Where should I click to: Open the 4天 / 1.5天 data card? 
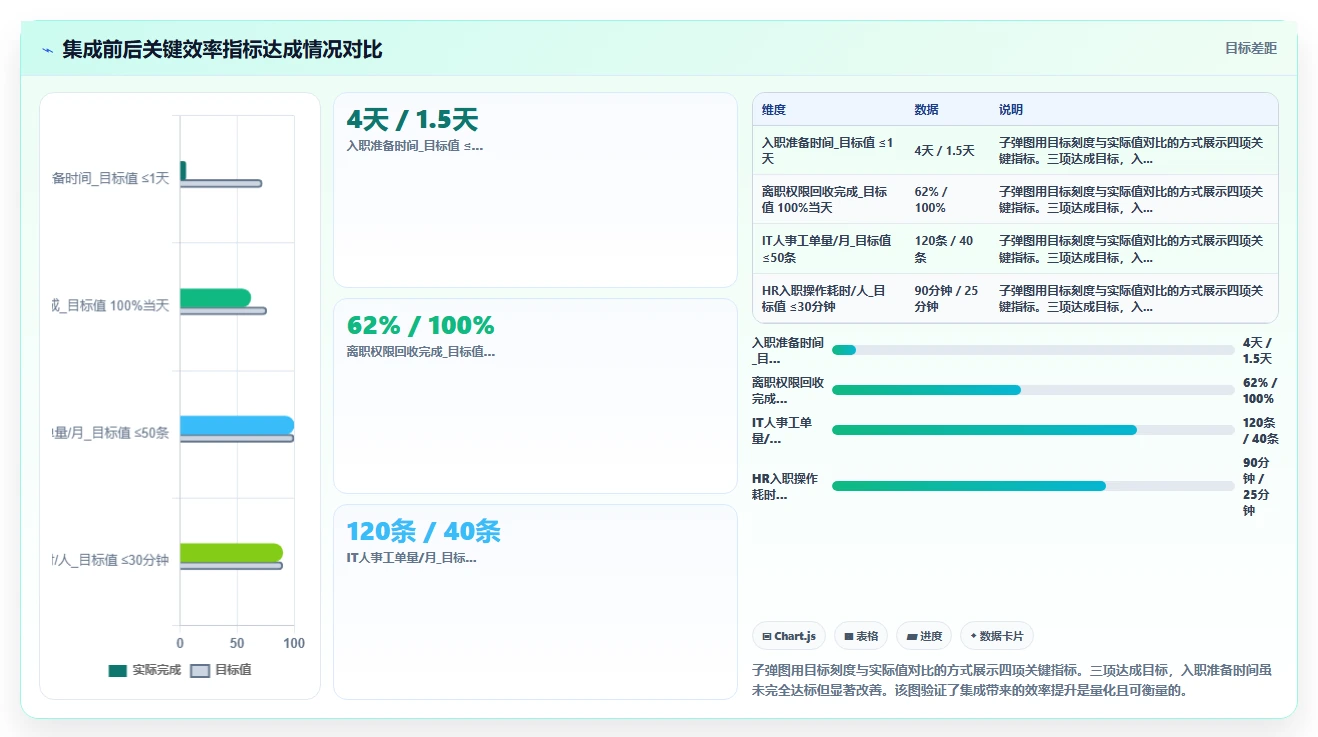(535, 190)
